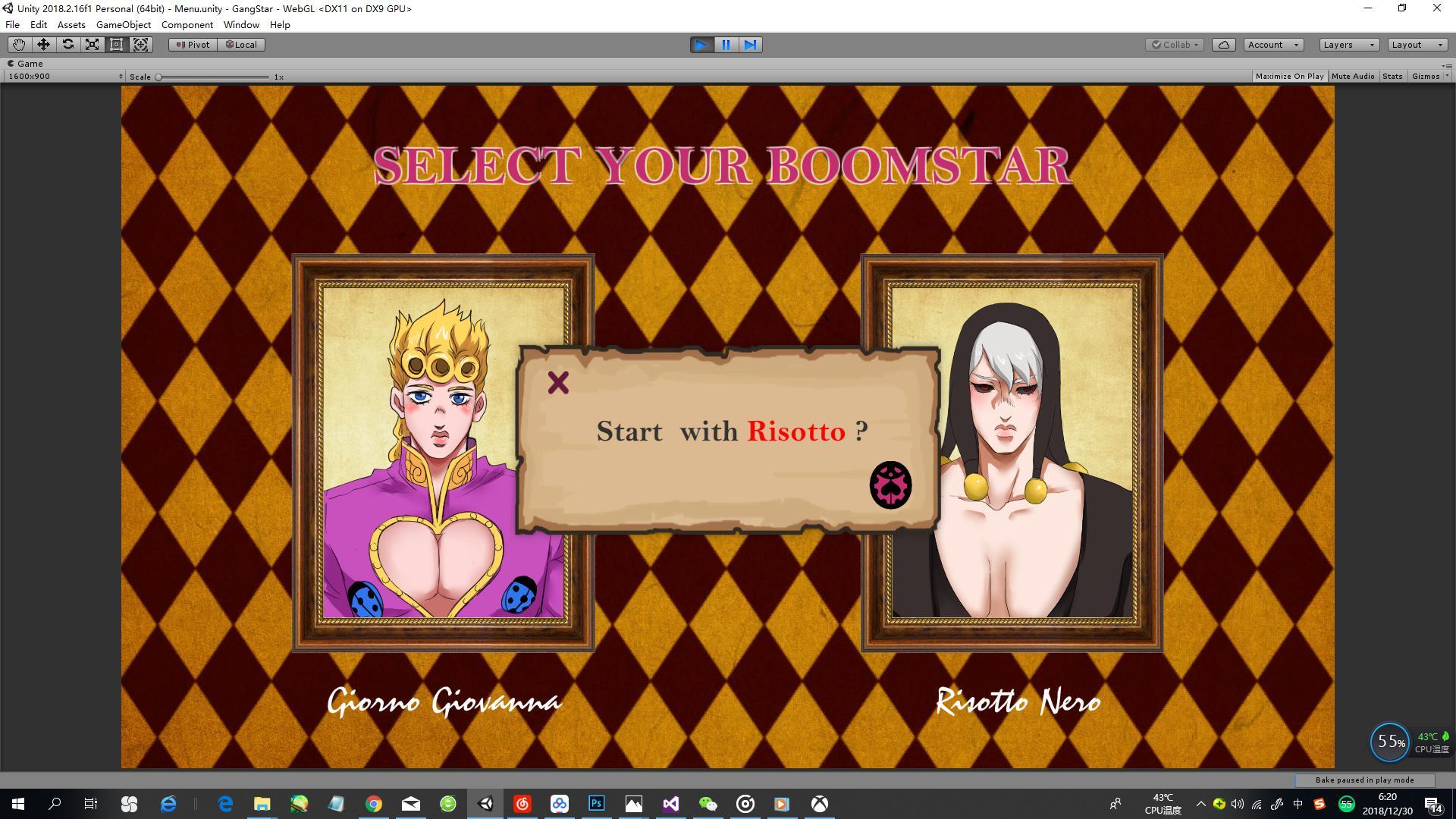Viewport: 1456px width, 819px height.
Task: Toggle Pivot handle position mode
Action: tap(193, 45)
